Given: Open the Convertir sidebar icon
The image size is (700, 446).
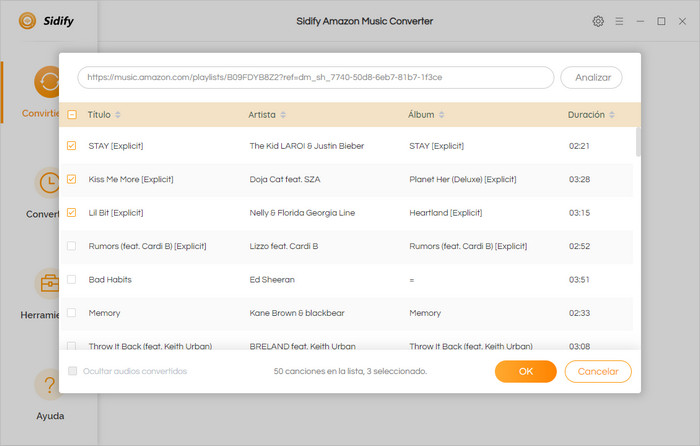Looking at the screenshot, I should (47, 82).
